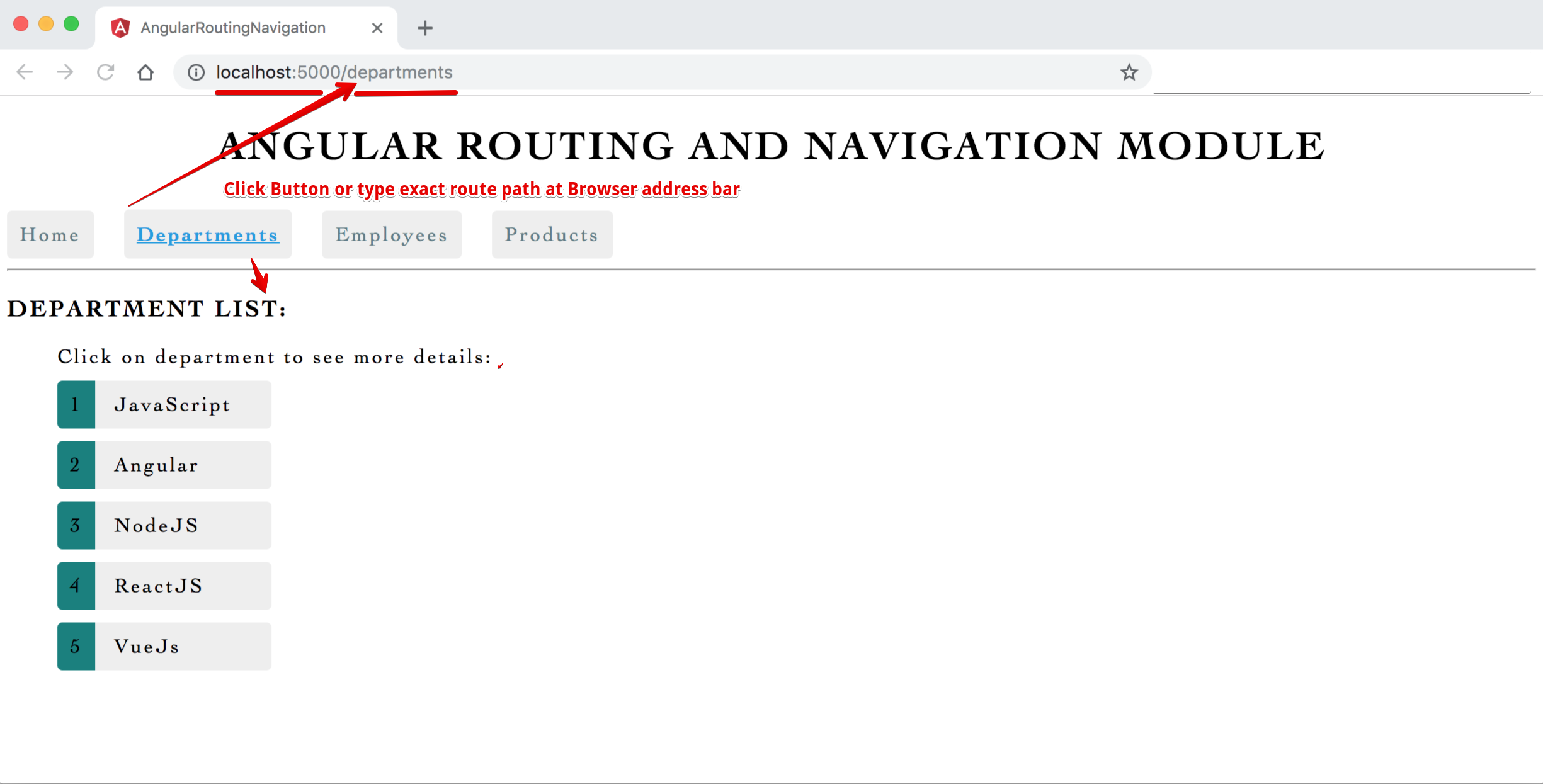
Task: Bookmark this page with star icon
Action: pyautogui.click(x=1129, y=72)
